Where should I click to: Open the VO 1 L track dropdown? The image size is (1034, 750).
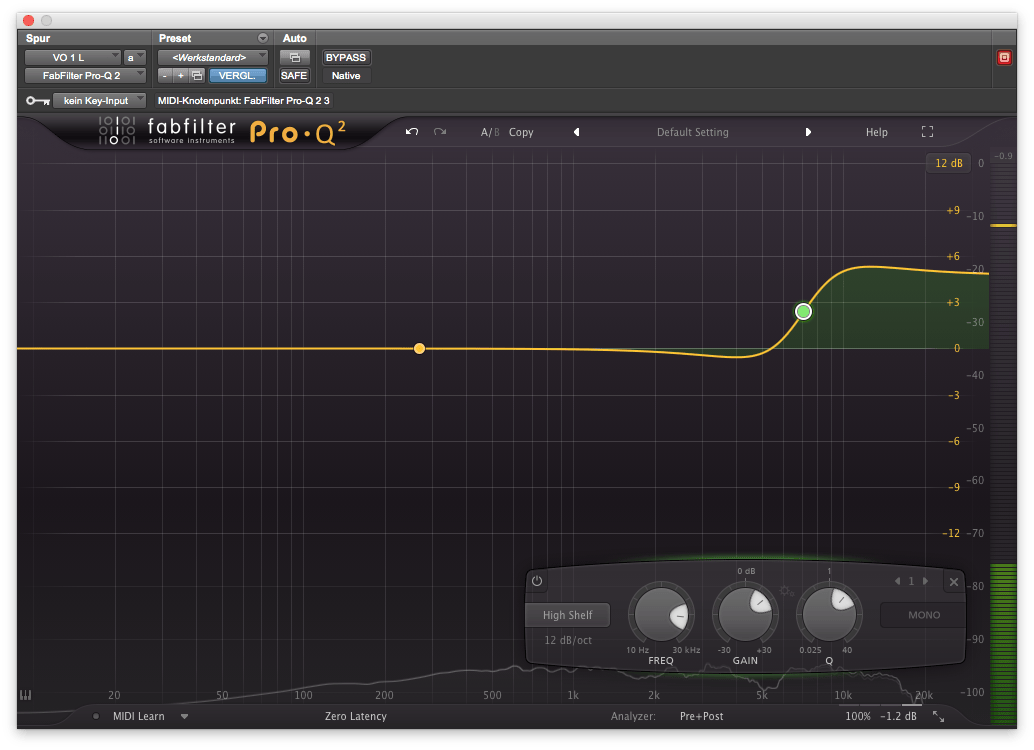[73, 57]
